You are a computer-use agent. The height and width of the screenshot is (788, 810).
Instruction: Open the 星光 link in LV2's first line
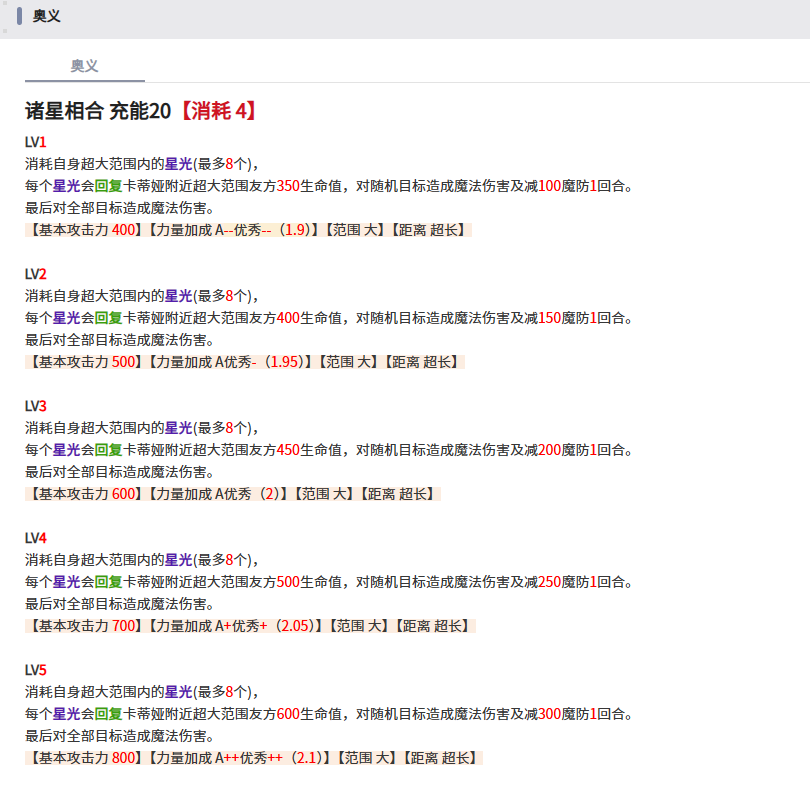pos(178,296)
